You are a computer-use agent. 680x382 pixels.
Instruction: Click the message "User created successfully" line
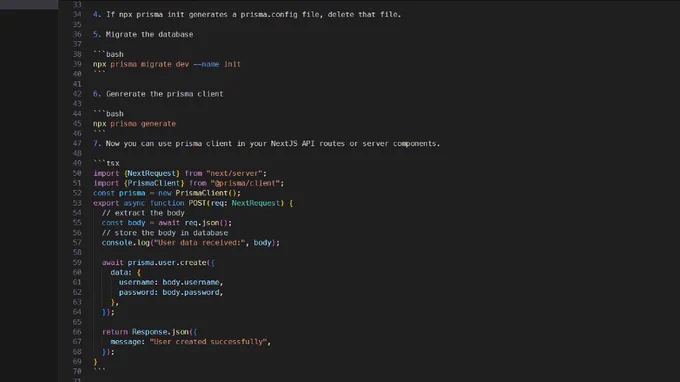click(x=190, y=342)
